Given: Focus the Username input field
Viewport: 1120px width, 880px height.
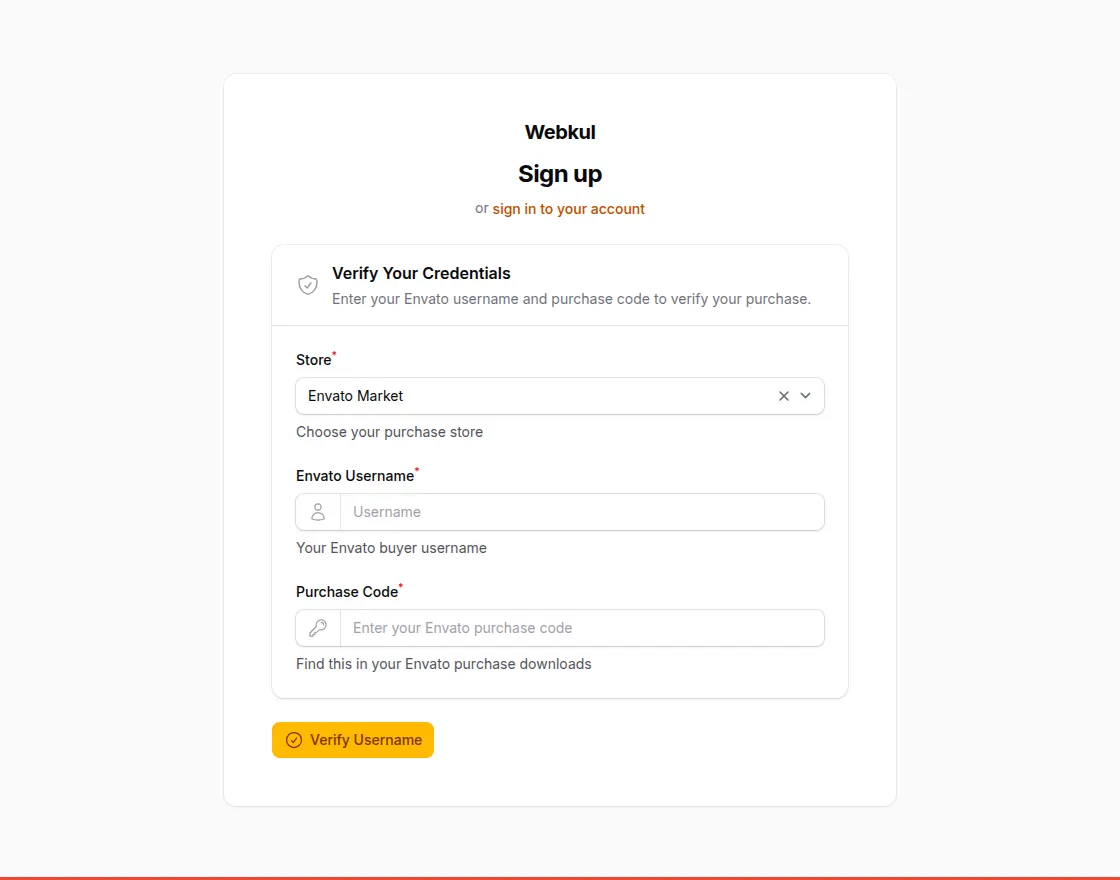Looking at the screenshot, I should [x=583, y=511].
